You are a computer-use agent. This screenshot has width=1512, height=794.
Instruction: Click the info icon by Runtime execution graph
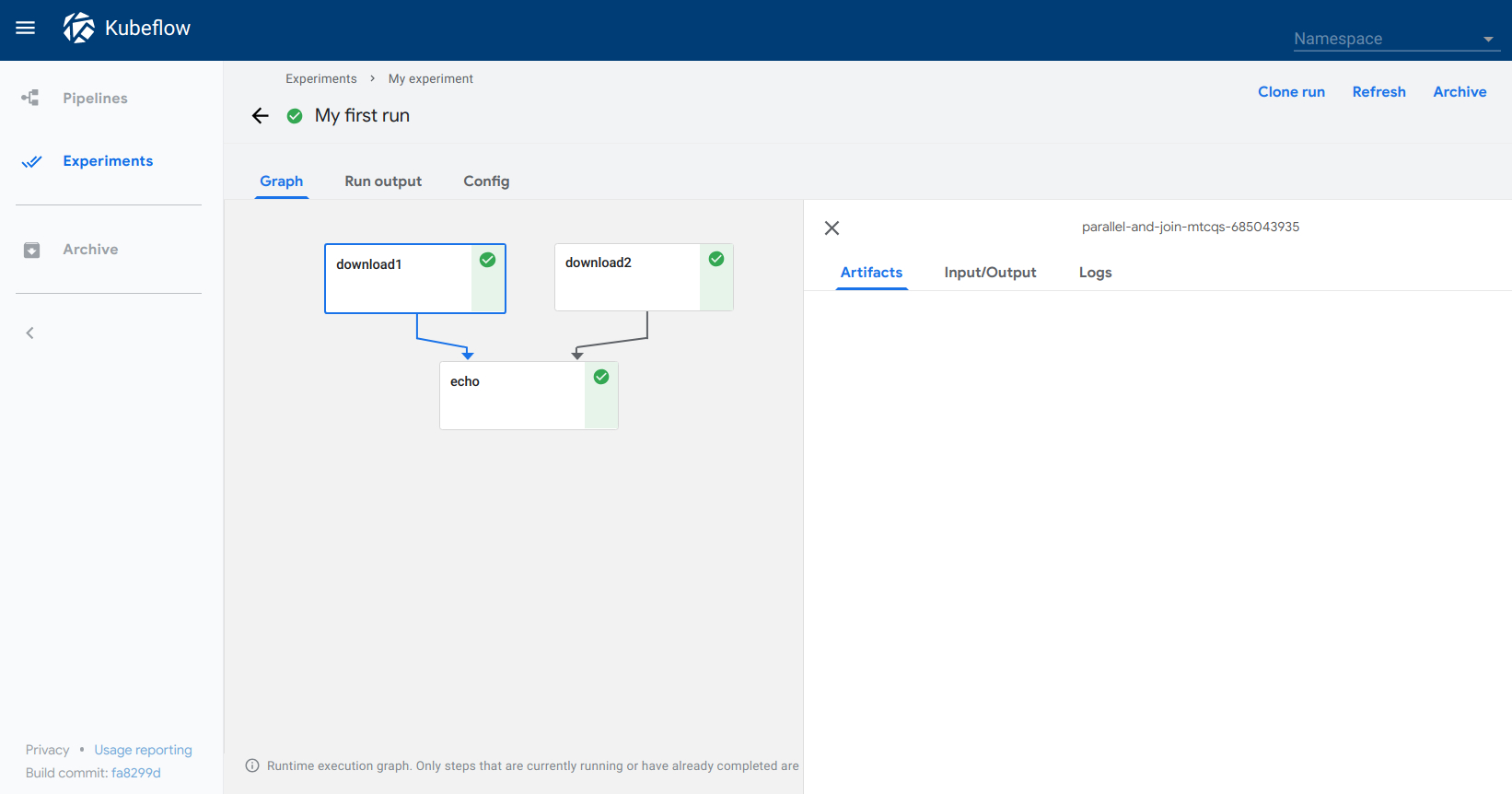point(252,765)
